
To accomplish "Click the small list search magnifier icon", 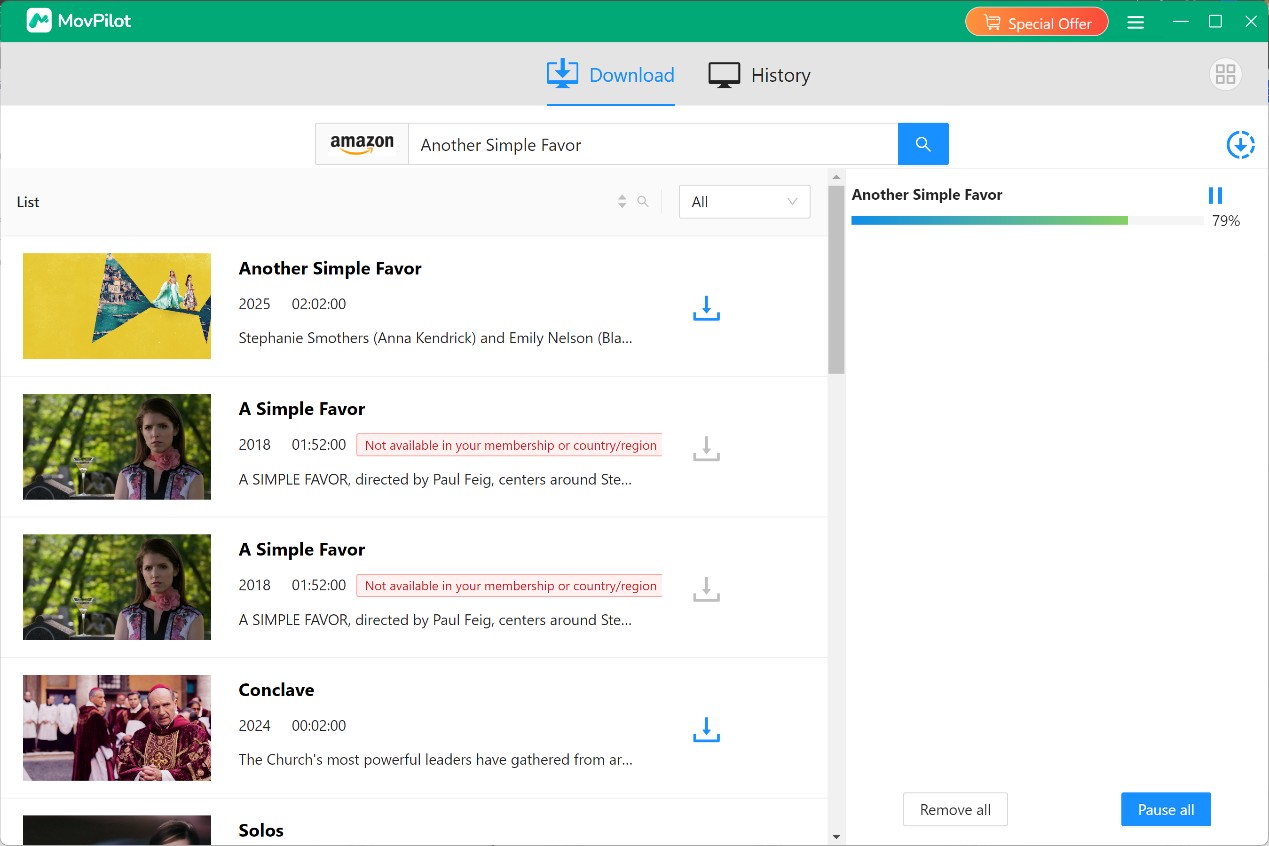I will (x=643, y=201).
